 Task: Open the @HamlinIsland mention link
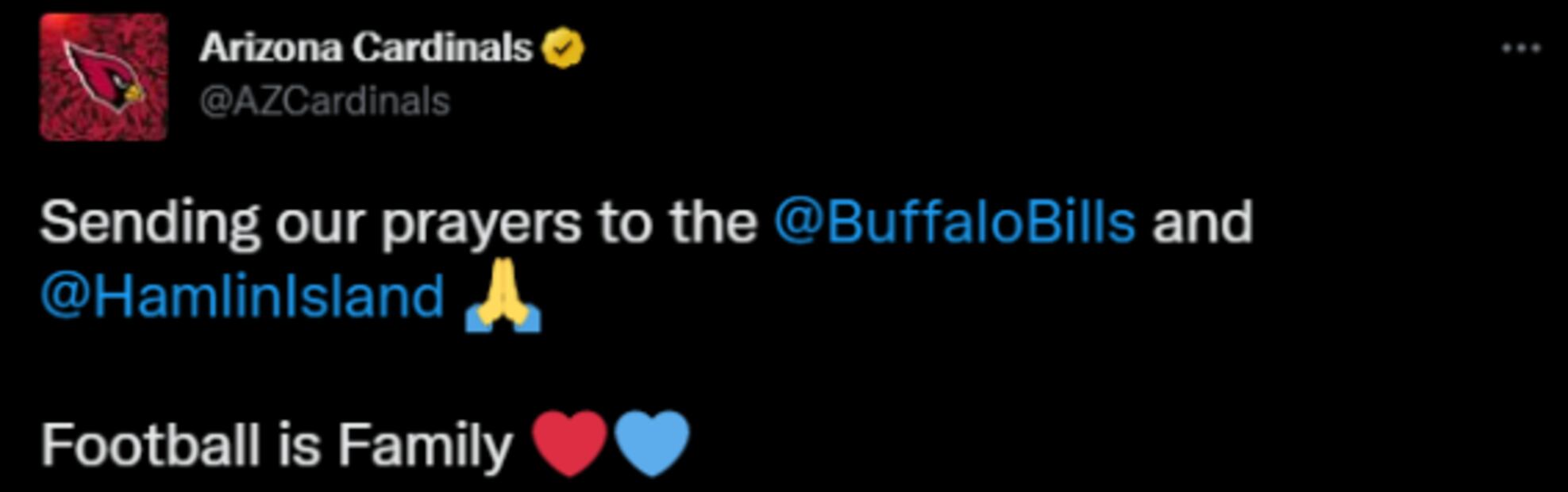(x=242, y=297)
